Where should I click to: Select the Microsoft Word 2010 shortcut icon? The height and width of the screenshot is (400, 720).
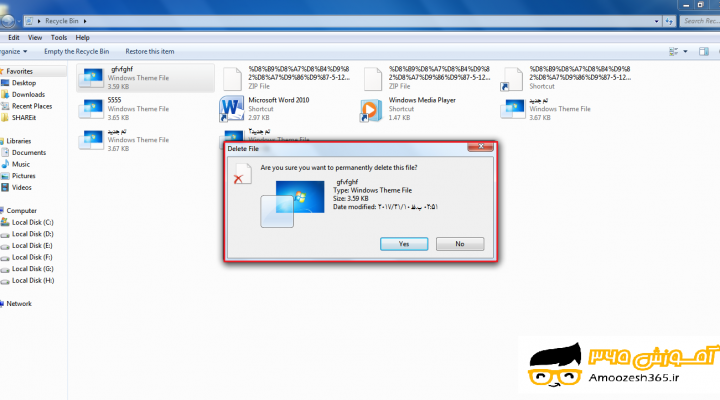(231, 109)
